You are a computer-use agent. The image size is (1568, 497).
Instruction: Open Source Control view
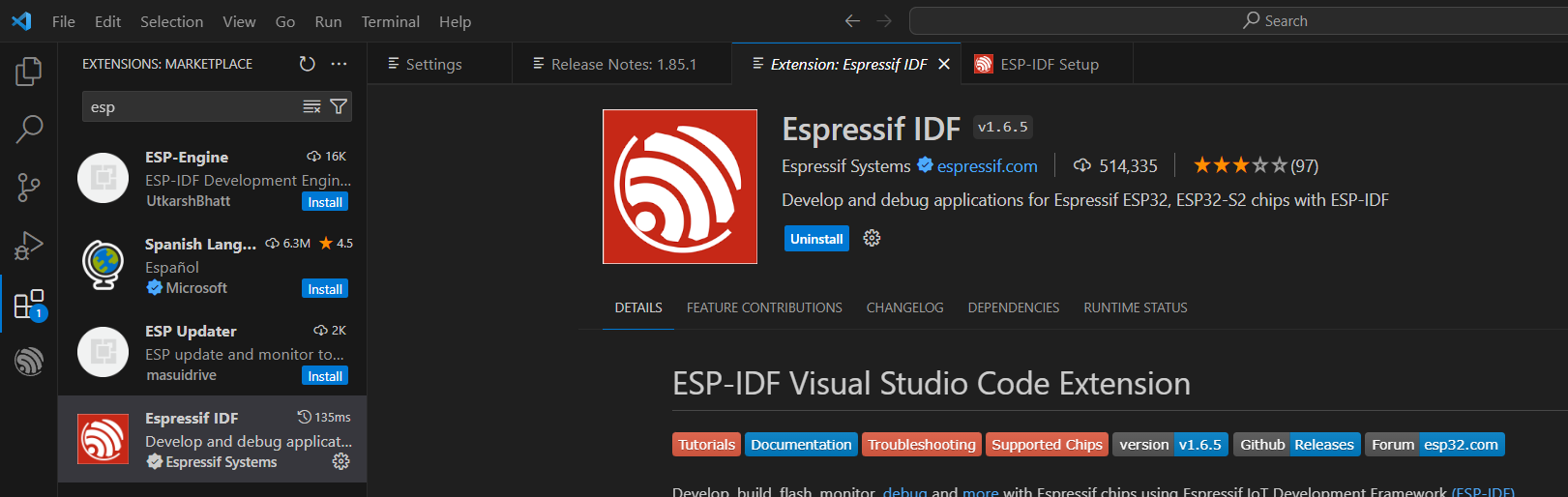click(29, 188)
